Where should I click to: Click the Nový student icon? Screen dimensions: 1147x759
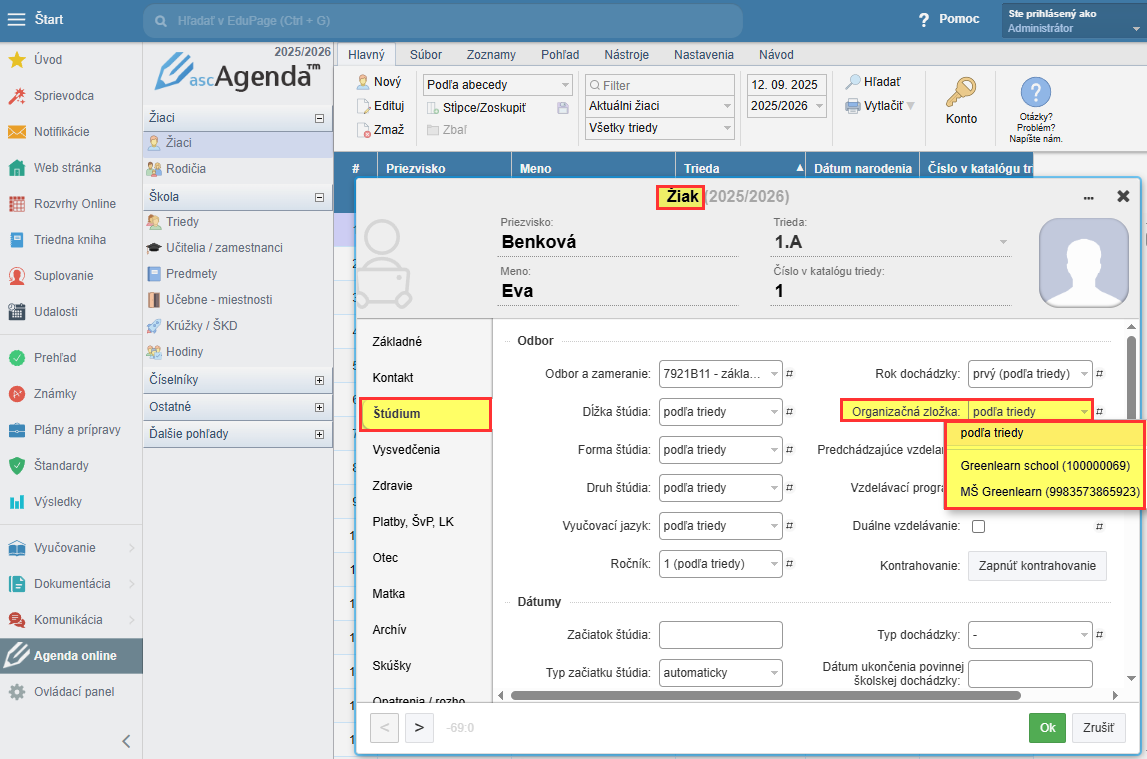pyautogui.click(x=364, y=82)
